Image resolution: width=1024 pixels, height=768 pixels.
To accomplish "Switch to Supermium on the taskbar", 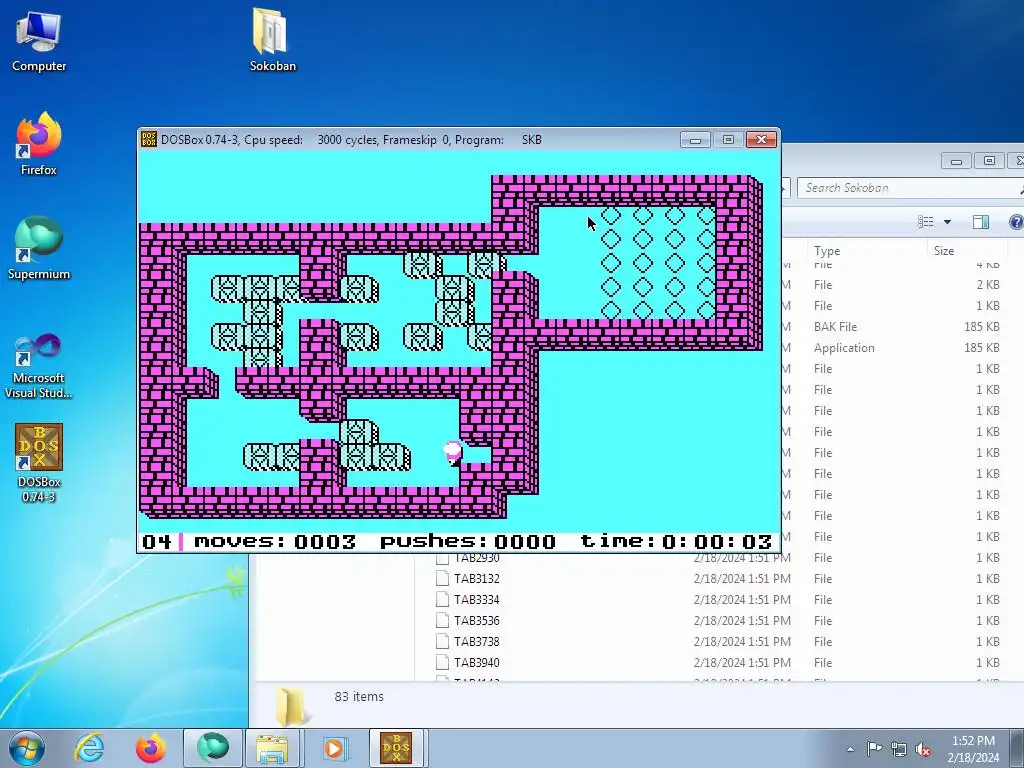I will (213, 748).
